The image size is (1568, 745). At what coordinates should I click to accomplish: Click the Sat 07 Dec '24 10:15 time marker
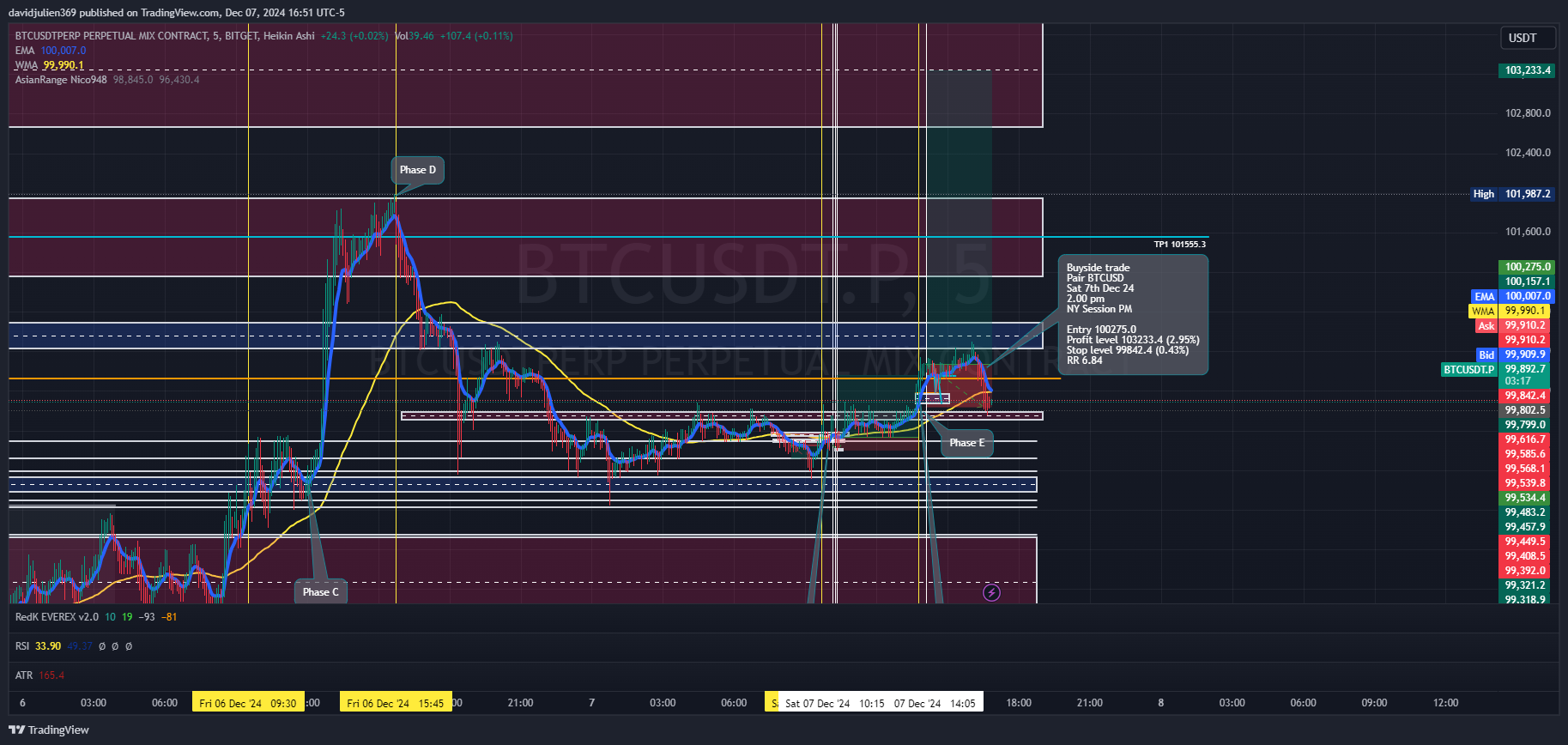833,703
